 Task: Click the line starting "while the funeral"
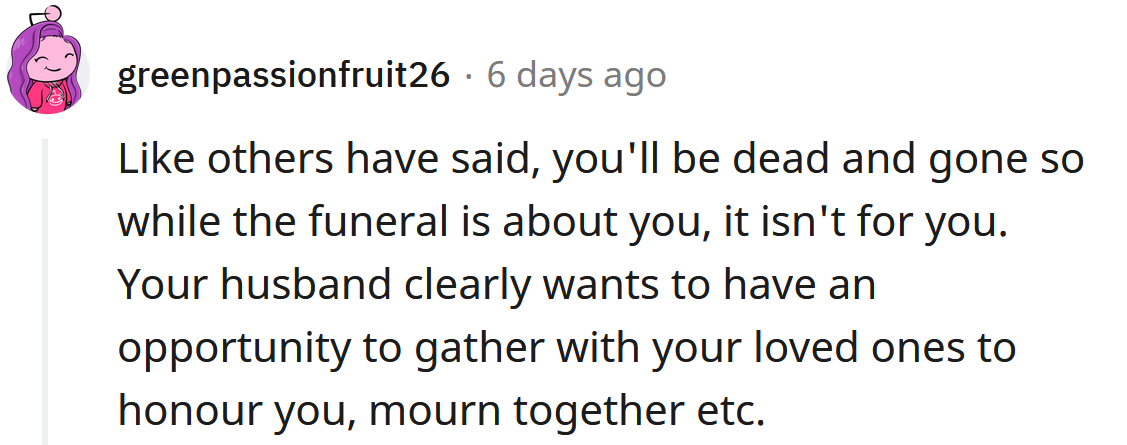(x=560, y=223)
